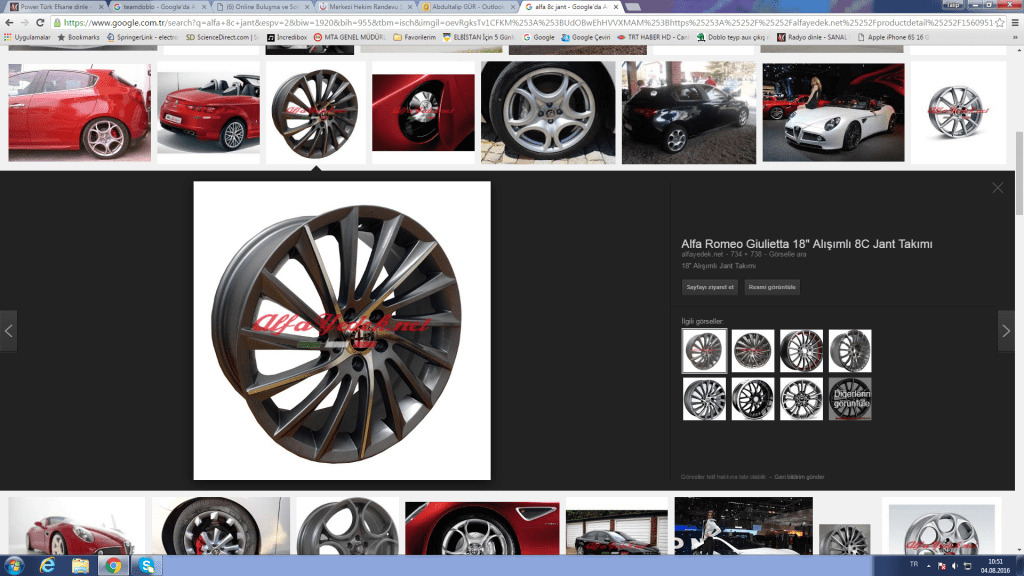Close the alfa 8c jant tab
Viewport: 1024px width, 576px height.
(x=615, y=7)
